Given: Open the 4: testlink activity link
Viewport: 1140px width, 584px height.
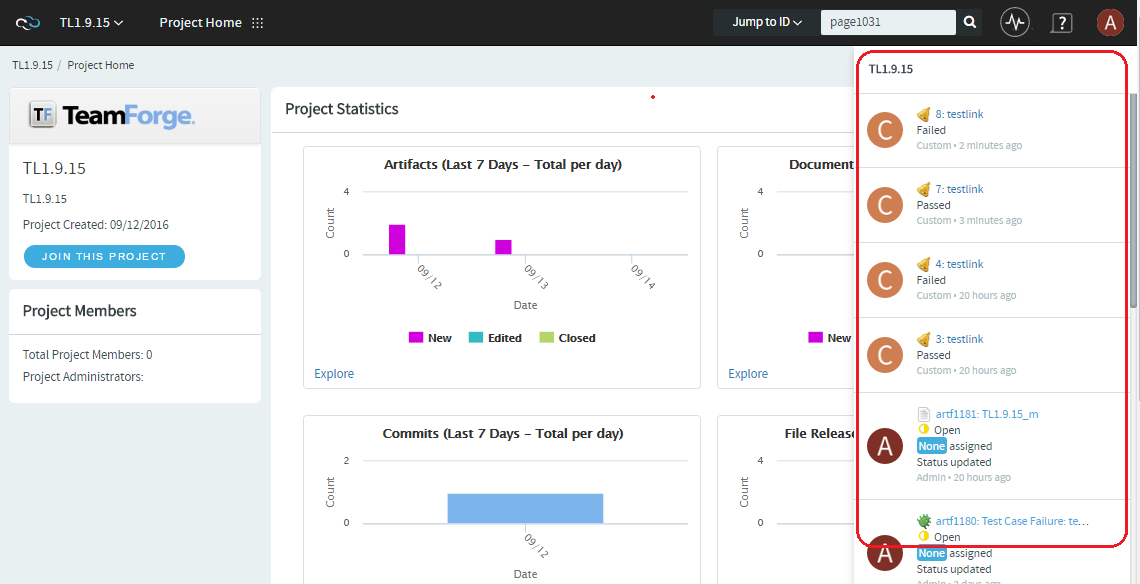Looking at the screenshot, I should tap(960, 264).
